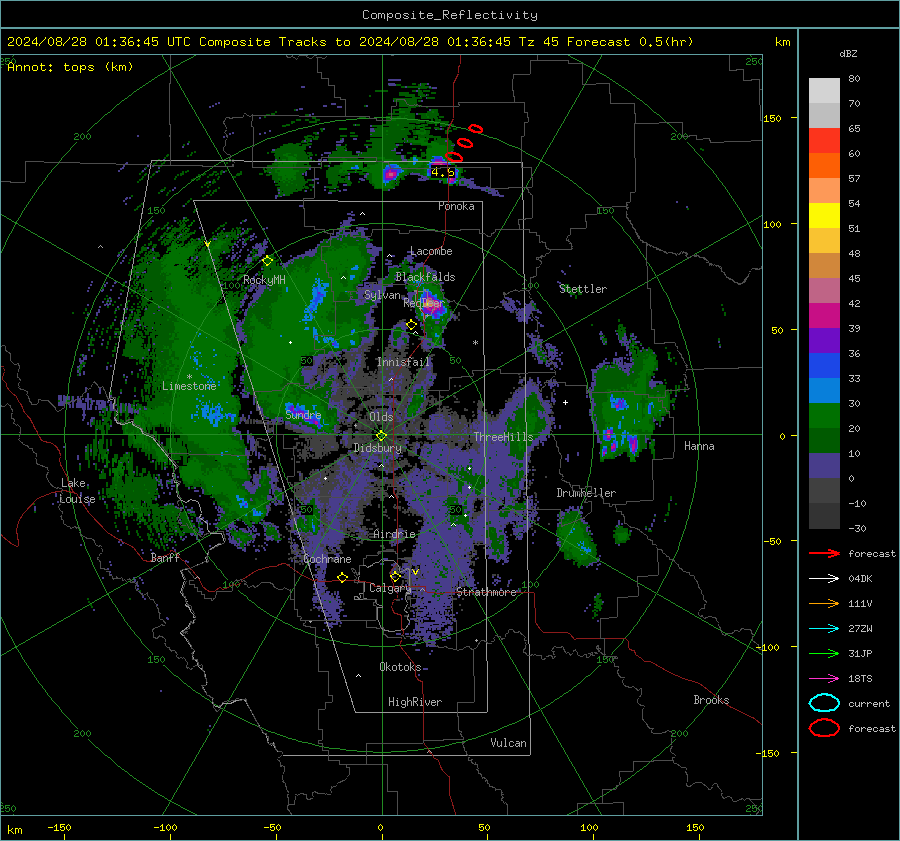900x841 pixels.
Task: Click the red forecast arrow legend icon
Action: [x=824, y=553]
